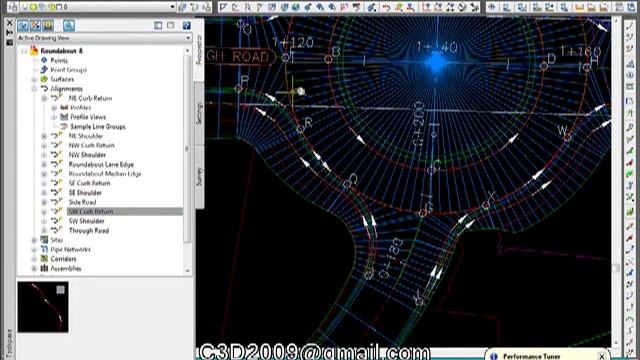
Task: Collapse the Roundabout-8 drawing node
Action: pos(24,51)
